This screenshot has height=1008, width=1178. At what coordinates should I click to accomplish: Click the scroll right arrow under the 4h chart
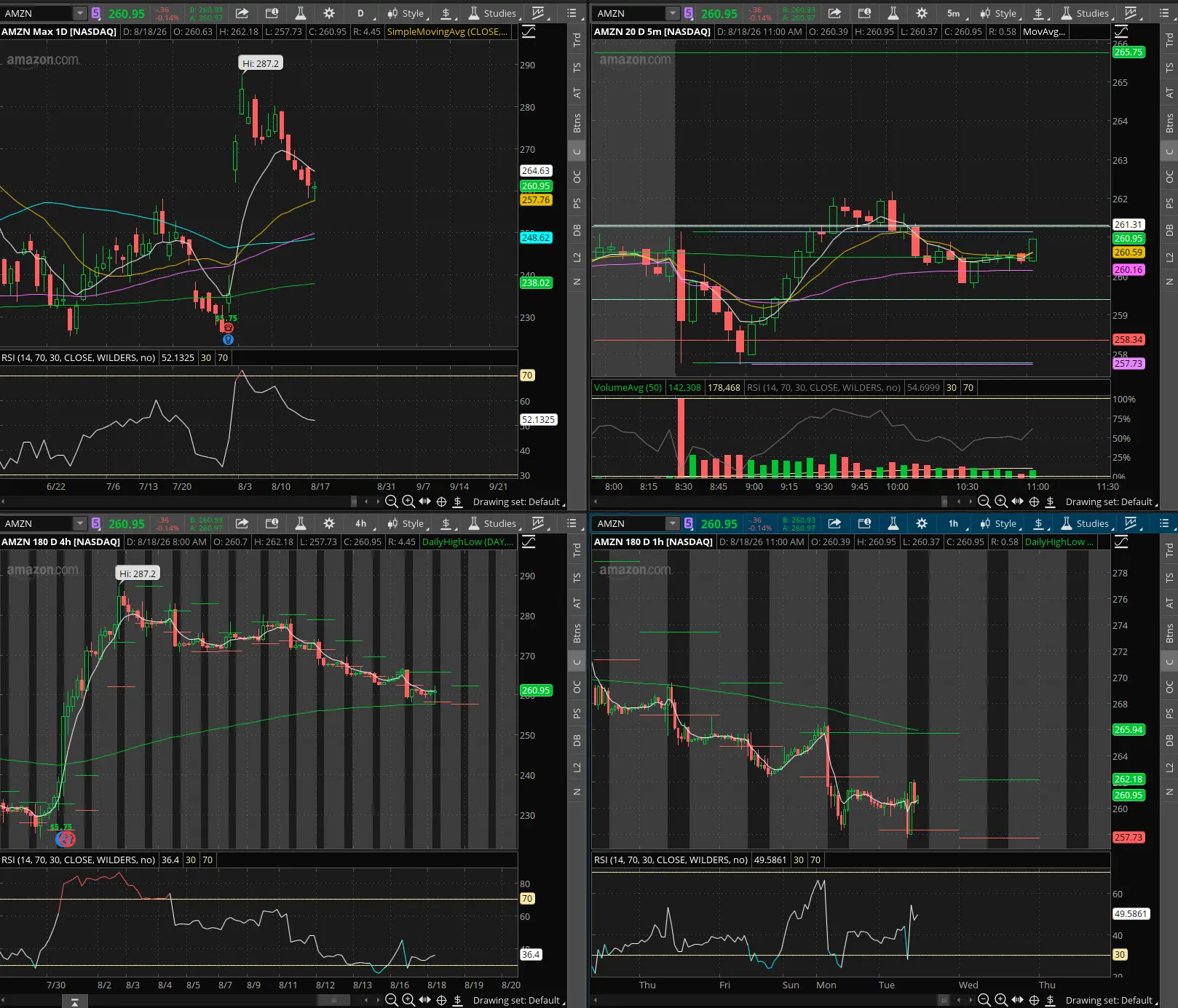coord(377,1000)
